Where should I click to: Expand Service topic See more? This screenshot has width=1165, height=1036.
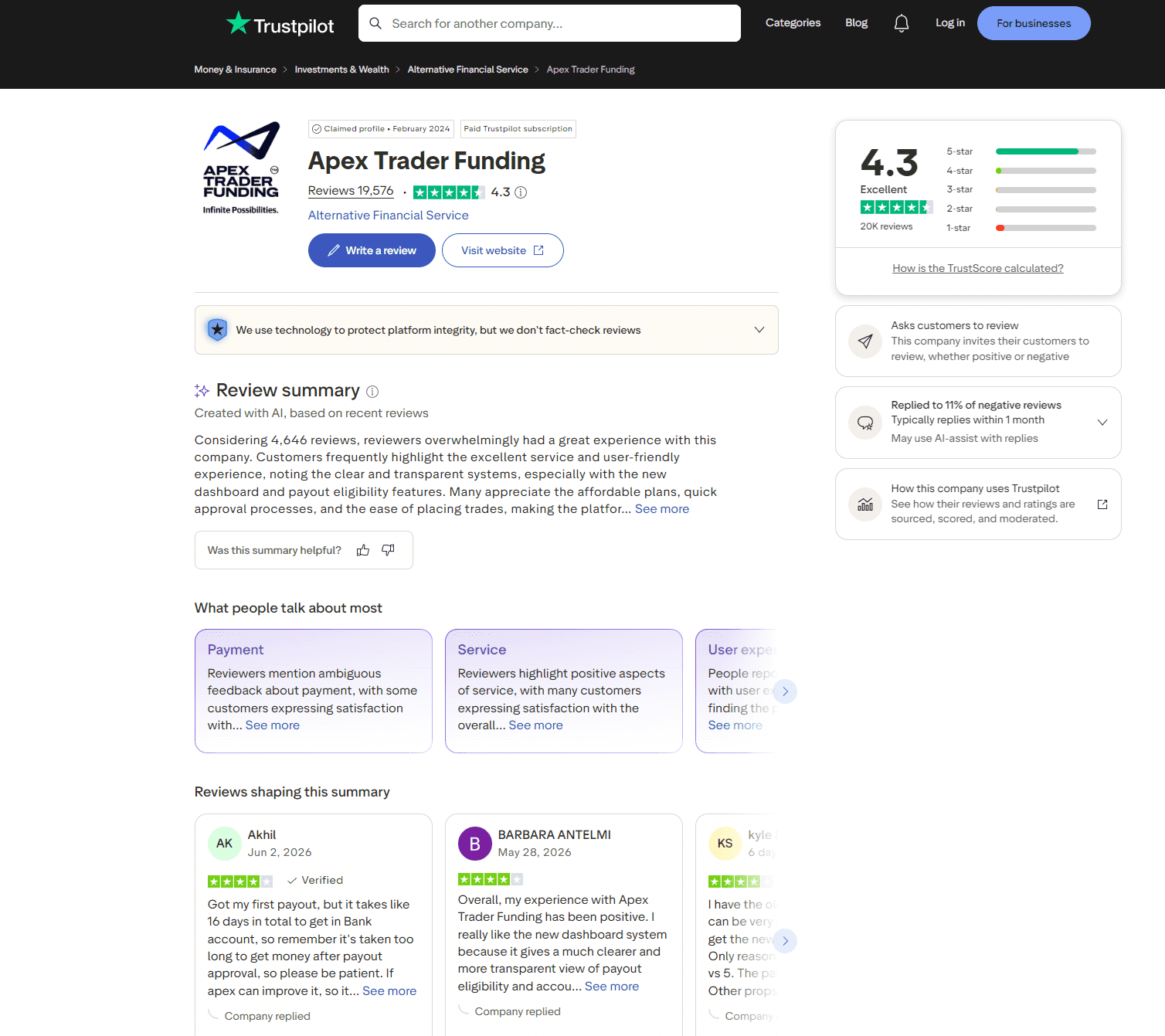pos(536,725)
